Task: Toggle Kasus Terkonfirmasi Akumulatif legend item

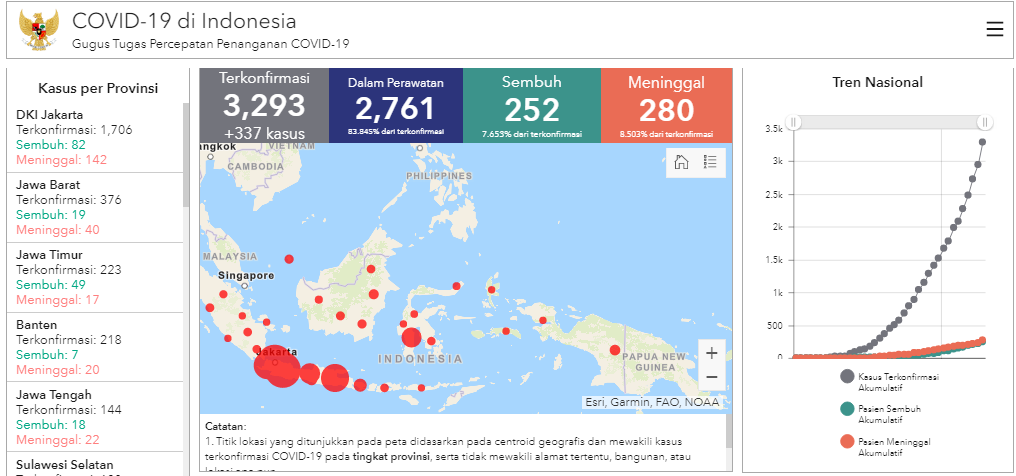Action: (890, 380)
